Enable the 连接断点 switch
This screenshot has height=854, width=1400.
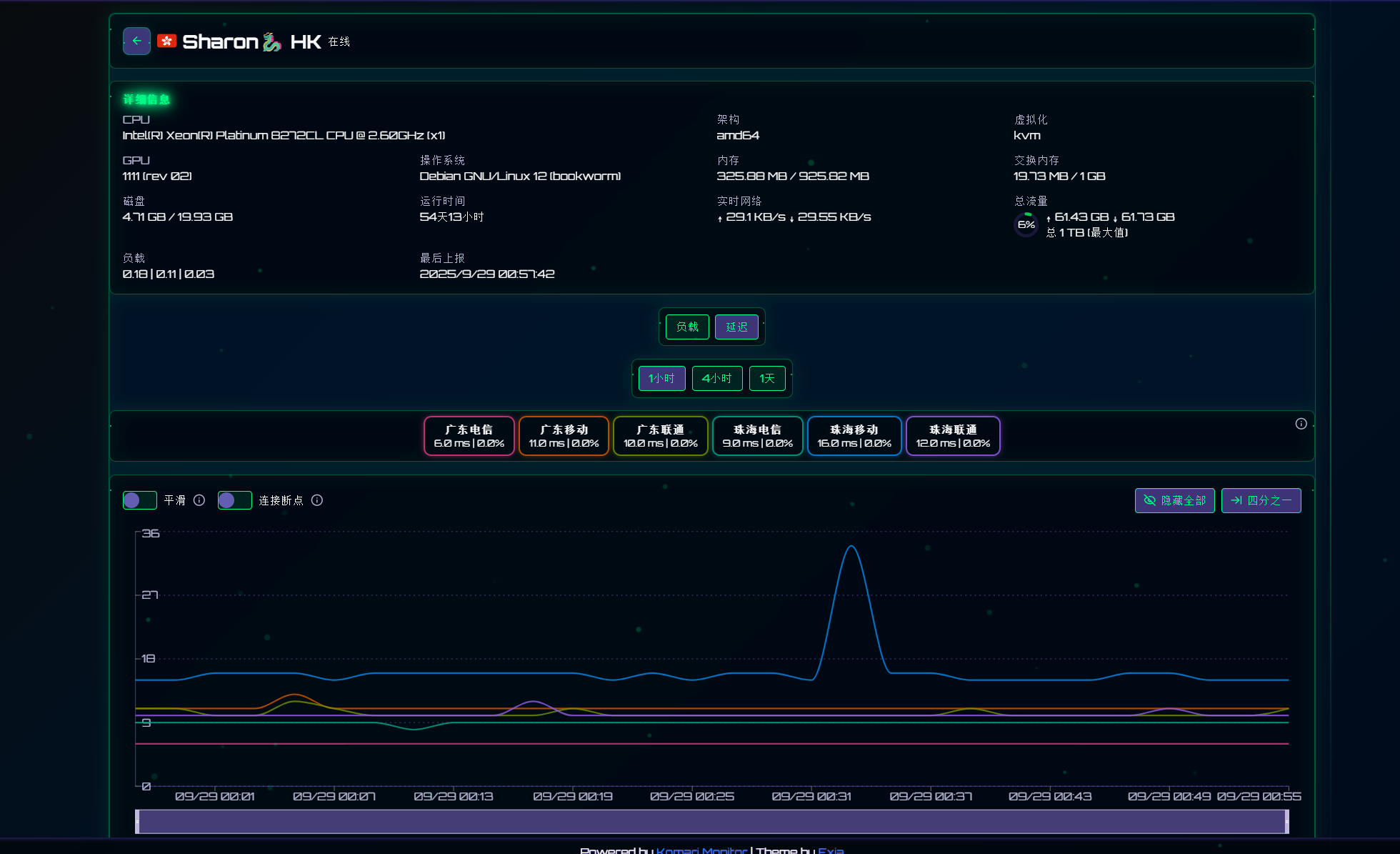(235, 500)
